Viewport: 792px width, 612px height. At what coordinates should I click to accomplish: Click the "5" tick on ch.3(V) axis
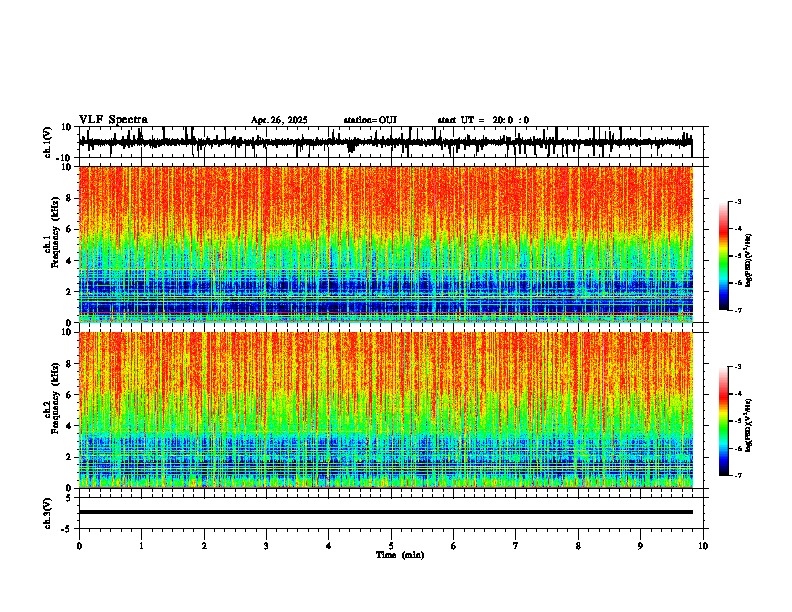pos(70,497)
